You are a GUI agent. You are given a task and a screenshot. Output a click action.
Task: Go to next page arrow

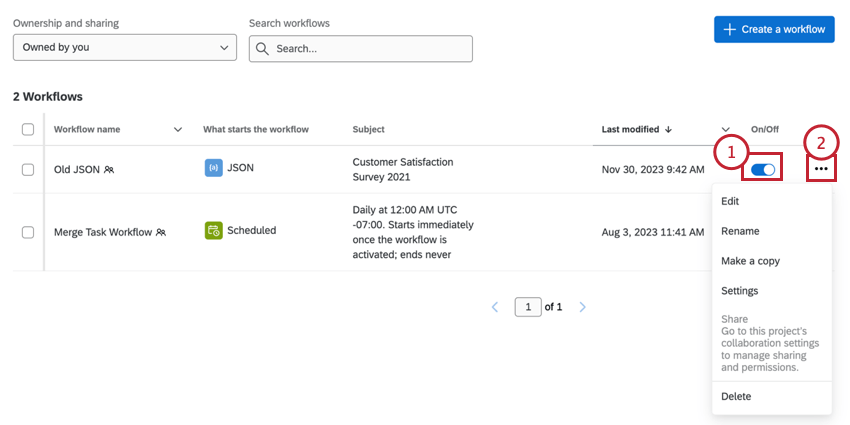[583, 307]
